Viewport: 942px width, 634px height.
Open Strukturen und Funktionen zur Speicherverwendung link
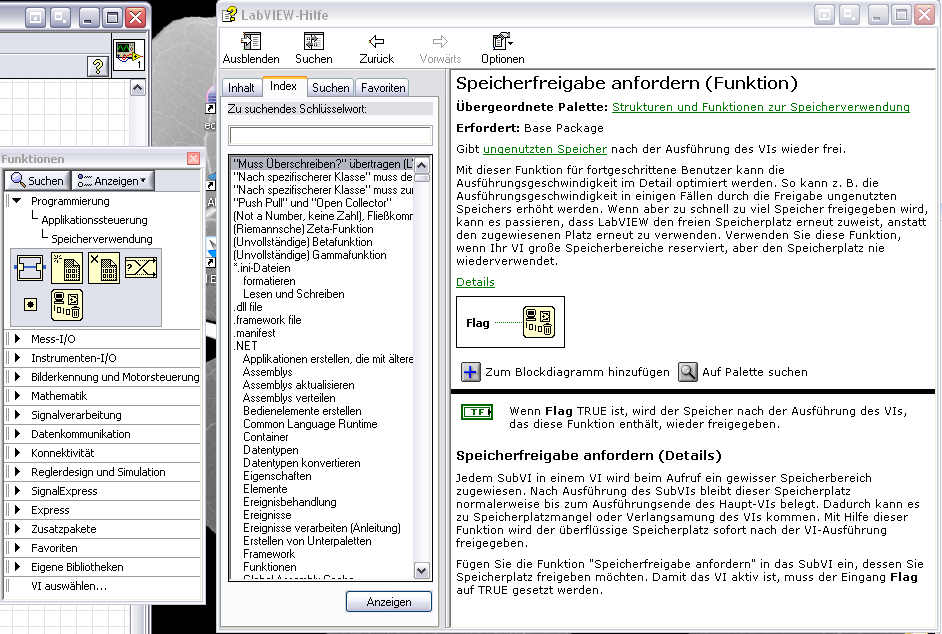761,107
